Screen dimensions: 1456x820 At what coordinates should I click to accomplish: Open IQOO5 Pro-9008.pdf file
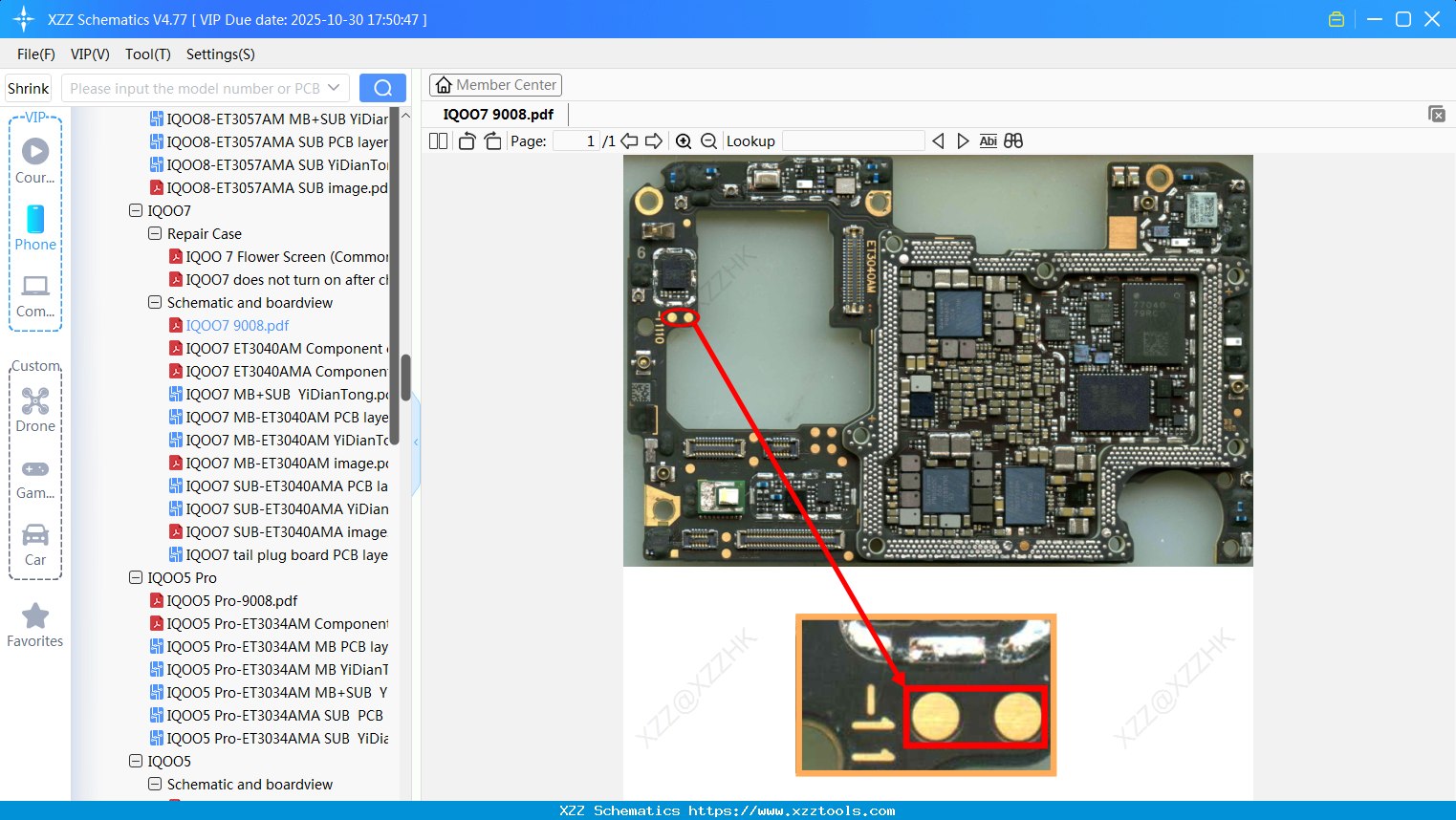coord(224,600)
